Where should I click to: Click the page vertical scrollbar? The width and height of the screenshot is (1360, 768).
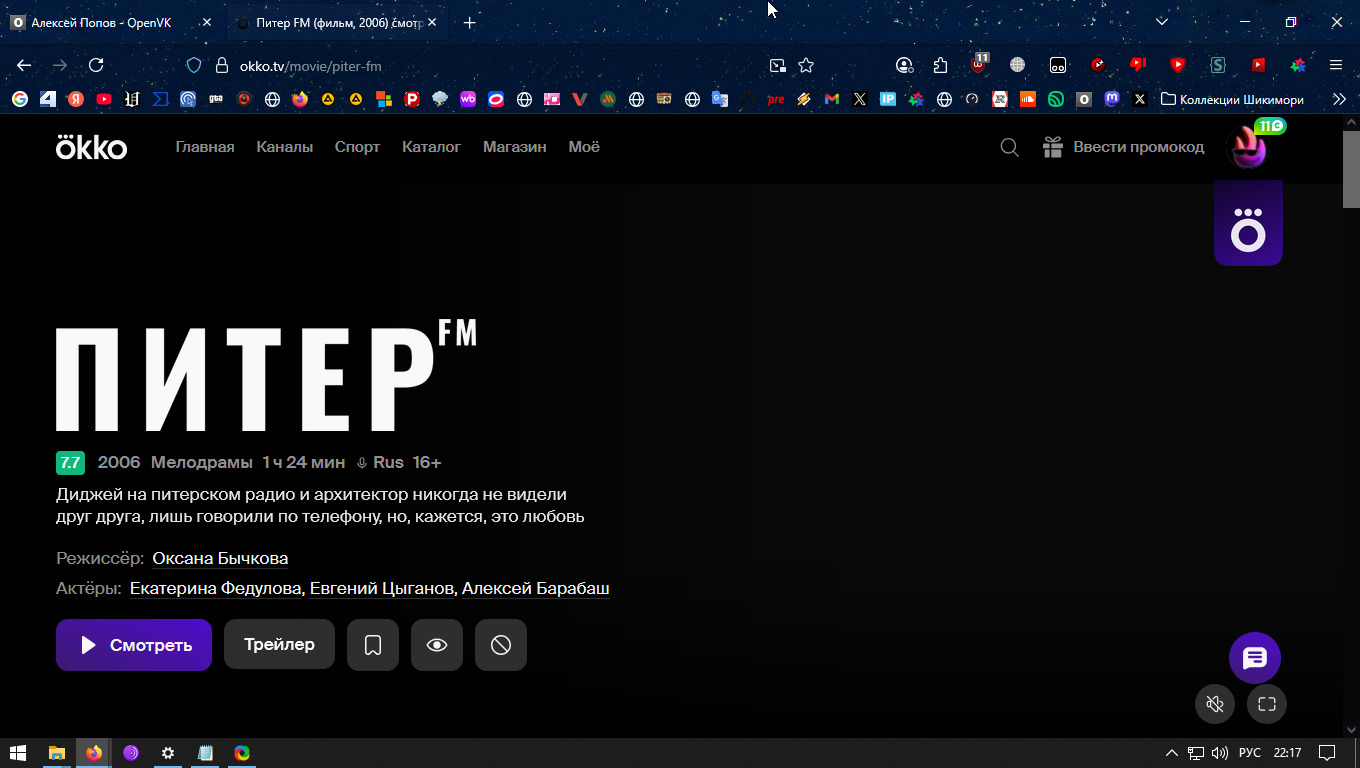click(x=1351, y=168)
